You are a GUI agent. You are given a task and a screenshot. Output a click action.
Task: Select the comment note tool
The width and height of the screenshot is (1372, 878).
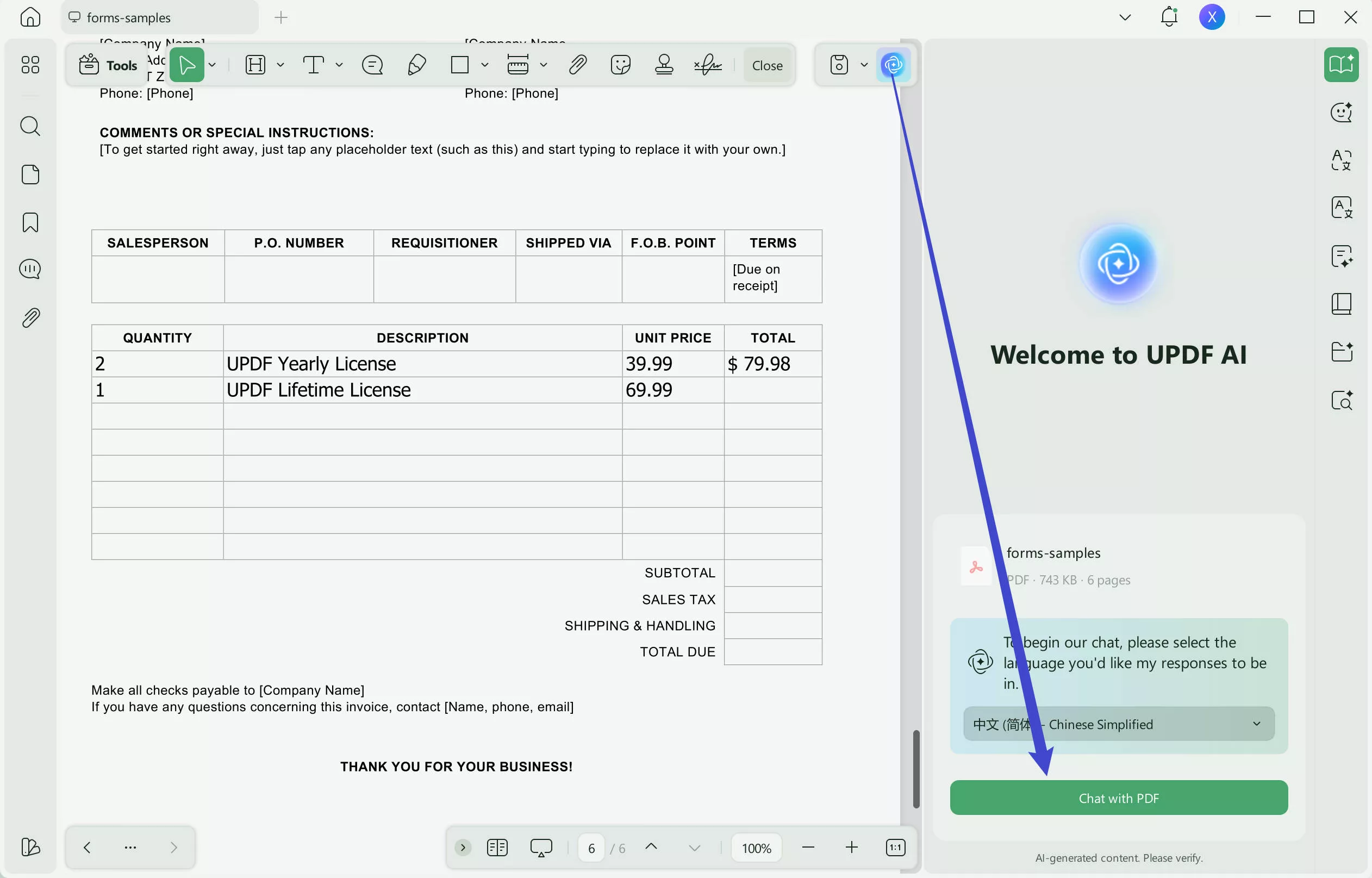(372, 65)
